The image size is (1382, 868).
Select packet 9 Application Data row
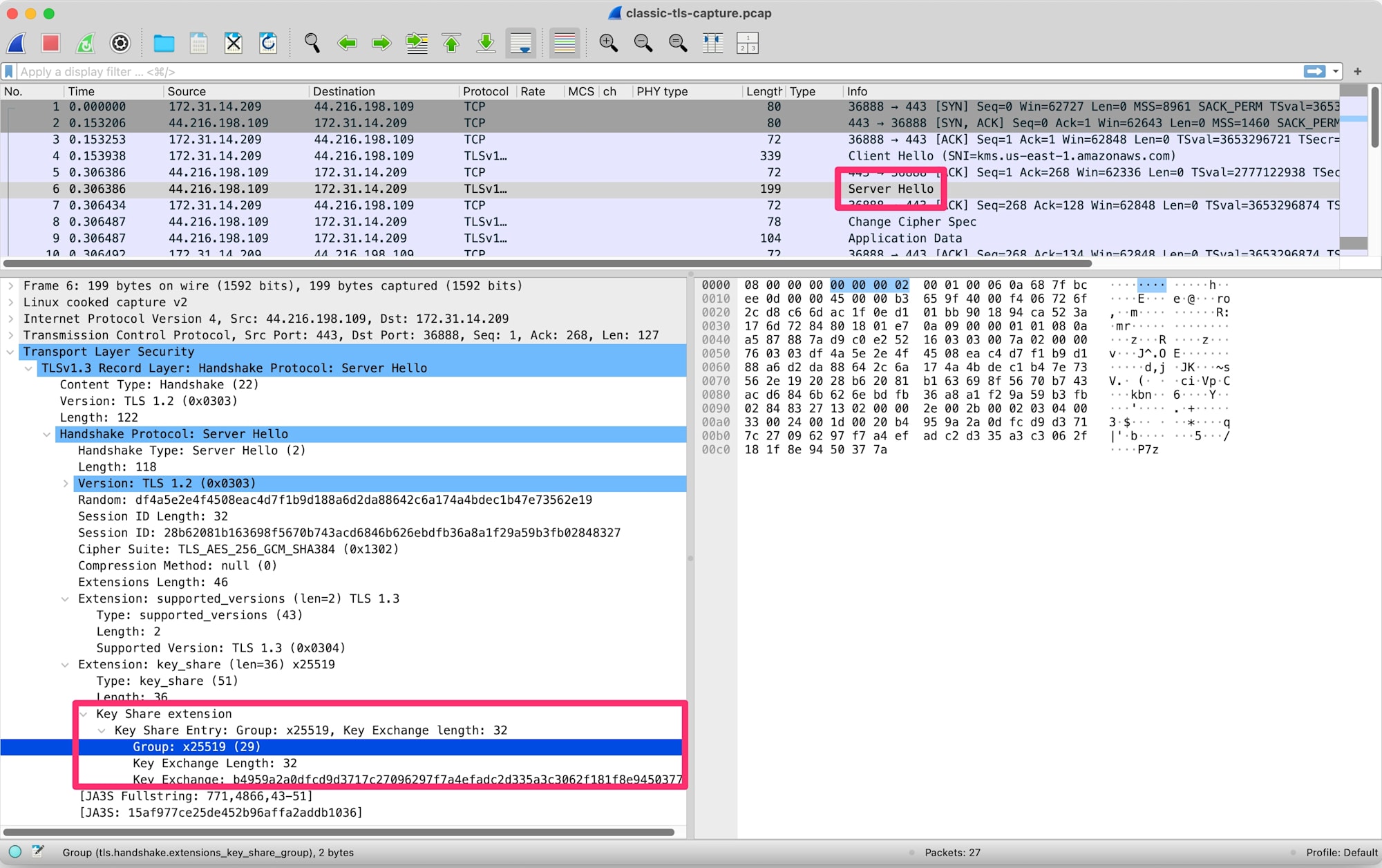pos(670,238)
